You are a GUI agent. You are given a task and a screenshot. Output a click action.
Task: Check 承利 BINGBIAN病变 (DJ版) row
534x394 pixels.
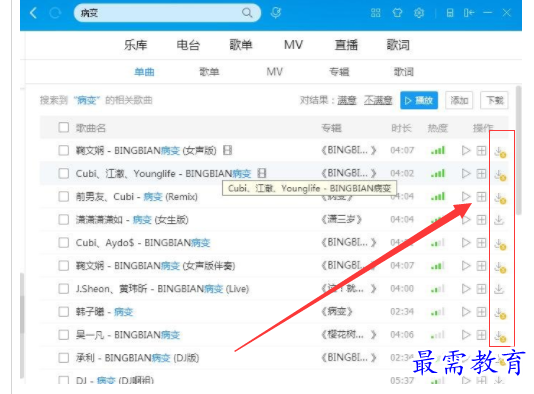coord(63,358)
